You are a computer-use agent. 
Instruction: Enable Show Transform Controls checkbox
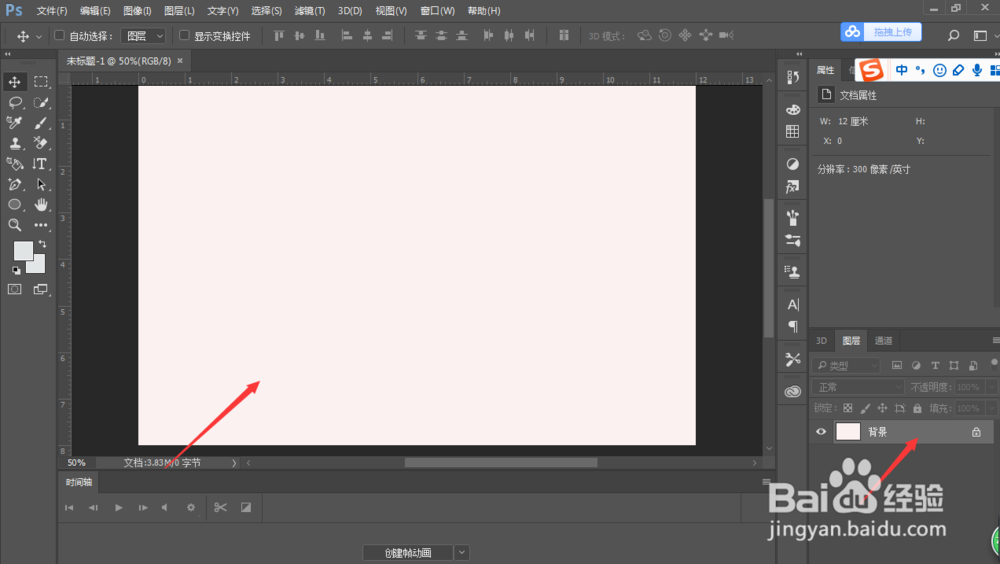coord(184,35)
